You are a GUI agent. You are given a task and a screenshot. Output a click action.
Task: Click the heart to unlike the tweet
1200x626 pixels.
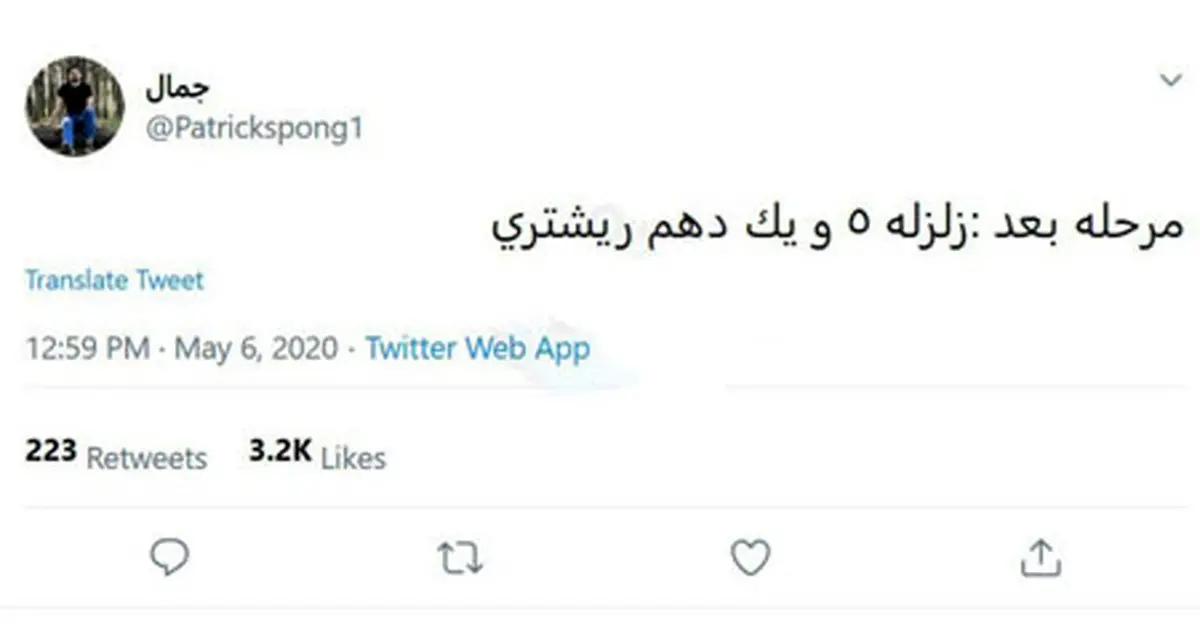752,558
